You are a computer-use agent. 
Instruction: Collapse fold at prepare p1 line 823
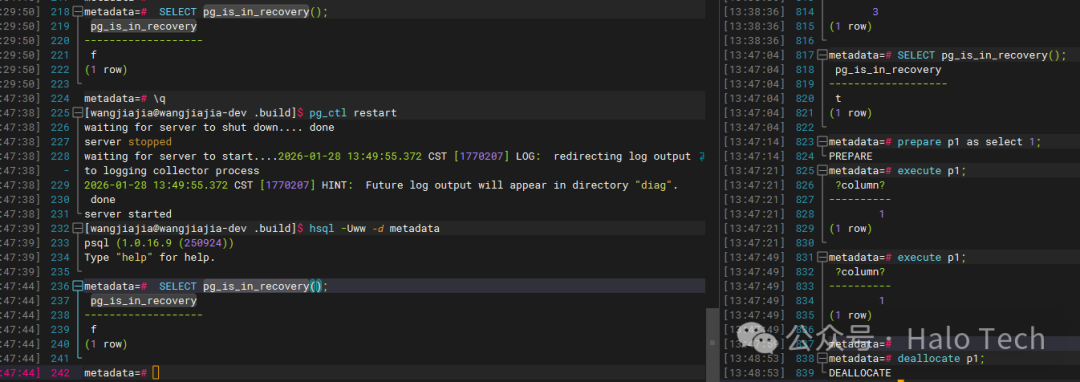coord(823,142)
